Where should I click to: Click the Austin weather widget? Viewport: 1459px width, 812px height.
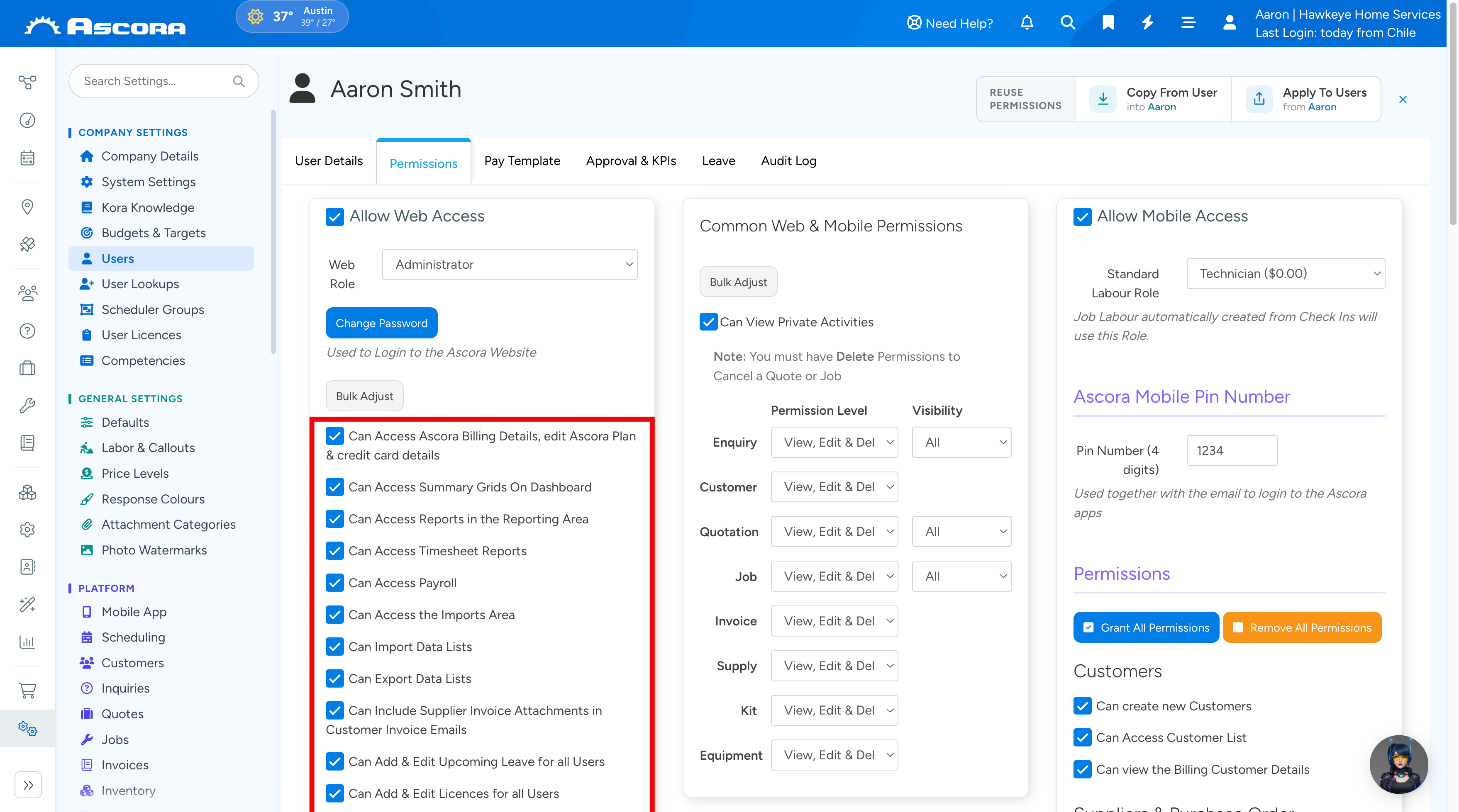pyautogui.click(x=292, y=17)
